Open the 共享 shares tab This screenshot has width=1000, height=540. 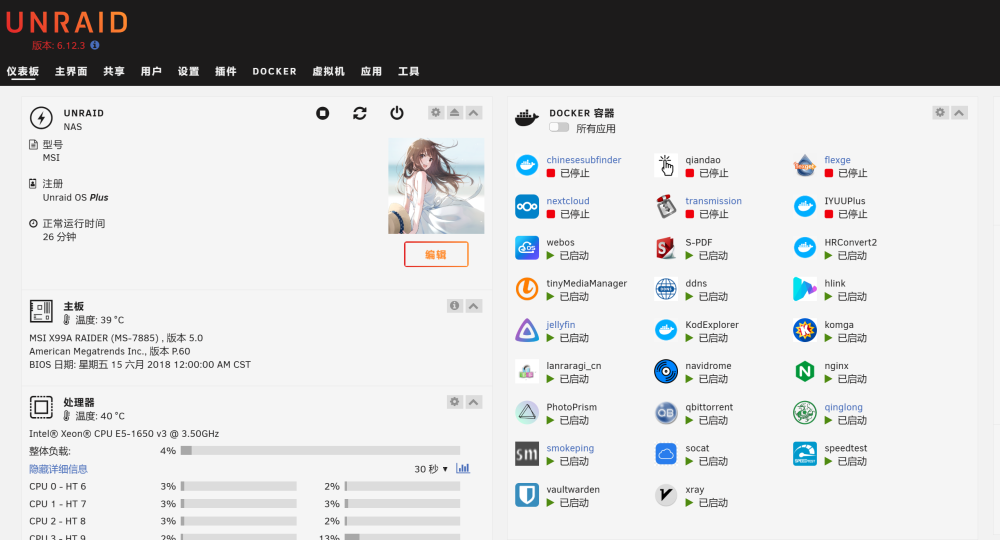pos(114,71)
